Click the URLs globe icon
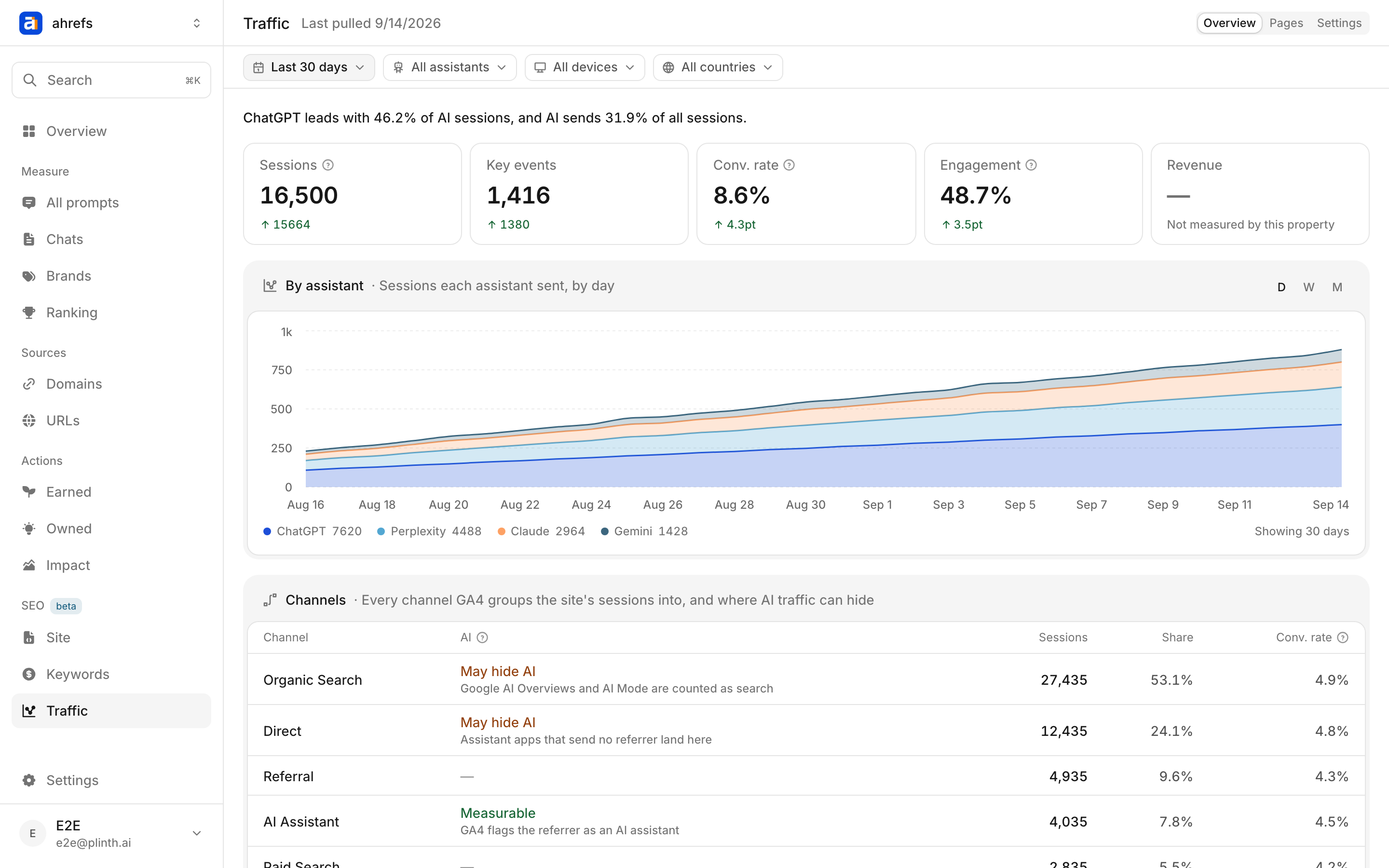 (29, 421)
